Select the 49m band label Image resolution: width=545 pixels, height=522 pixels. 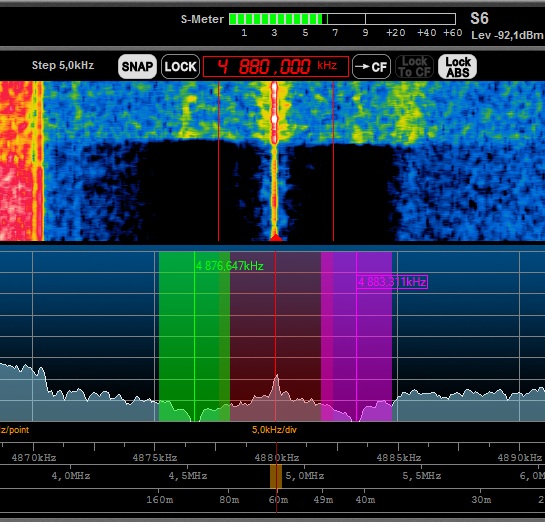[323, 500]
